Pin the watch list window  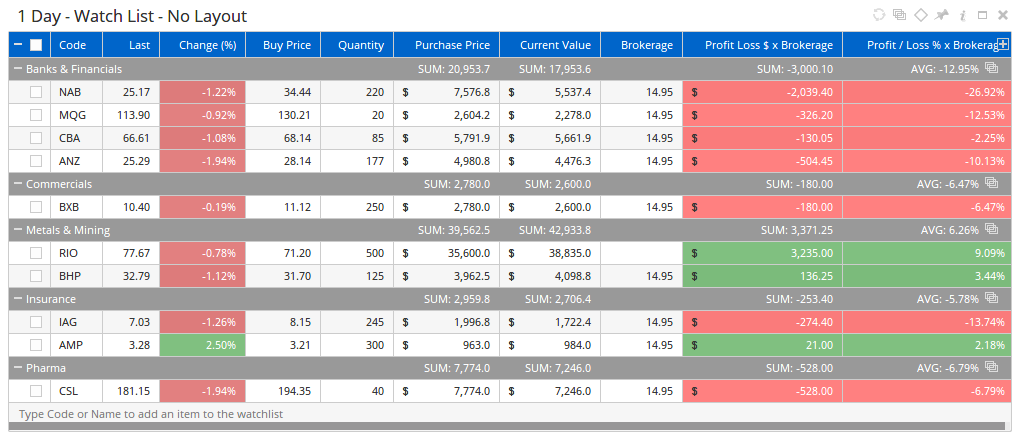click(x=941, y=15)
